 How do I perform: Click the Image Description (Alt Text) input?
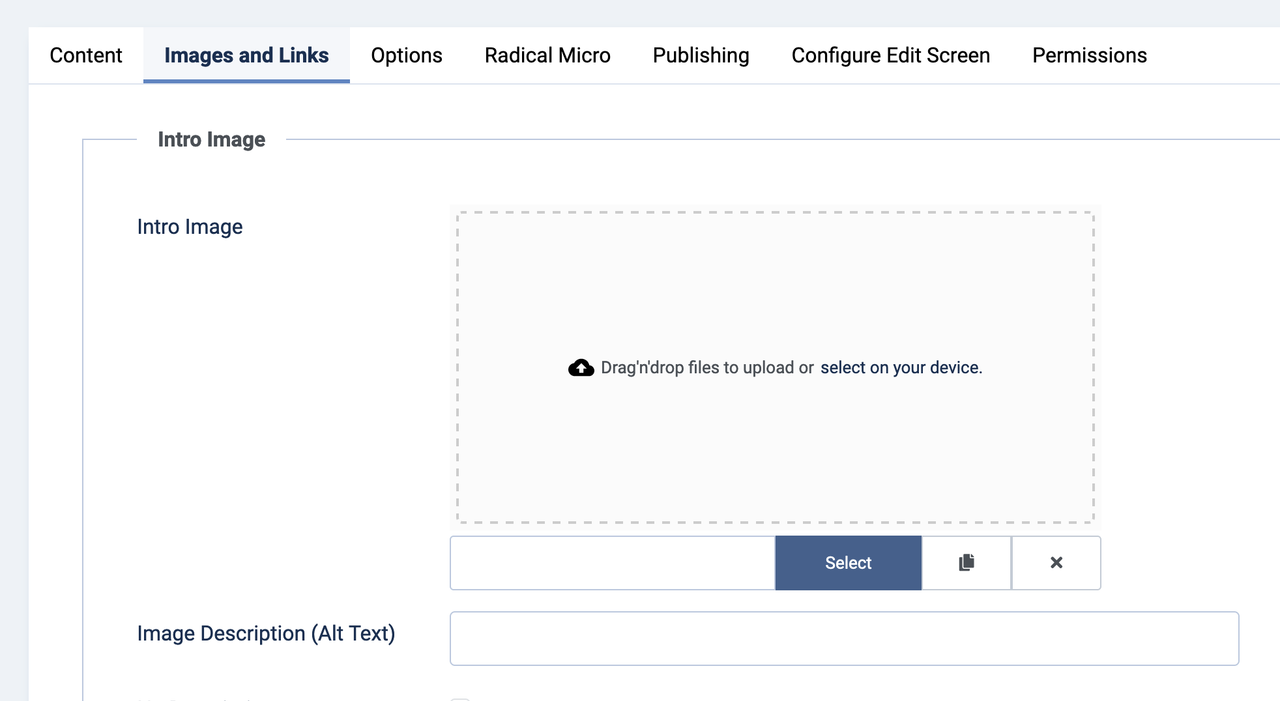pyautogui.click(x=844, y=638)
